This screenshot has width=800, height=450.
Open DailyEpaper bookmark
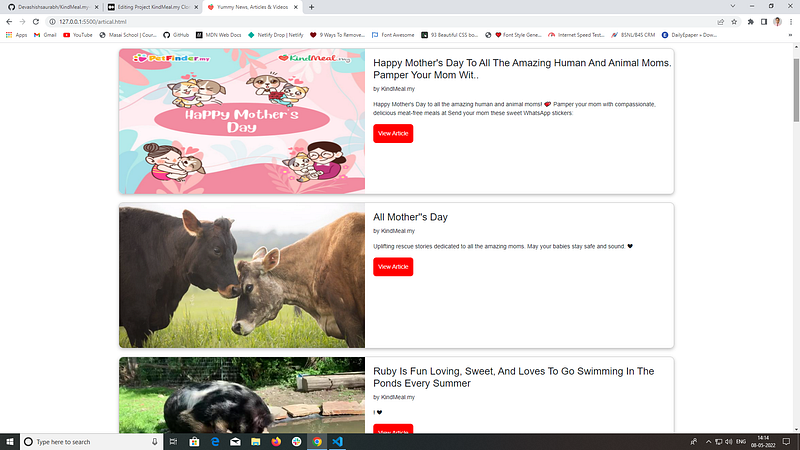pyautogui.click(x=689, y=35)
